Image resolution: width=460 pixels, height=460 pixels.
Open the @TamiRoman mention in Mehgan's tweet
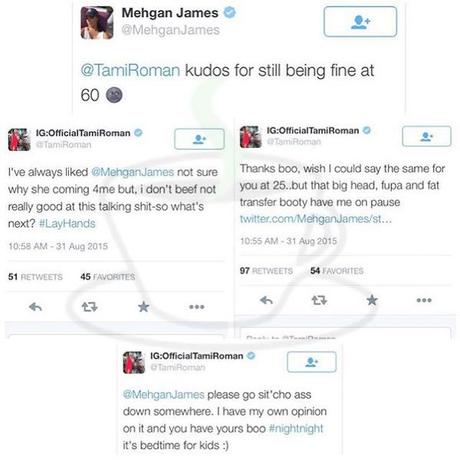point(130,70)
